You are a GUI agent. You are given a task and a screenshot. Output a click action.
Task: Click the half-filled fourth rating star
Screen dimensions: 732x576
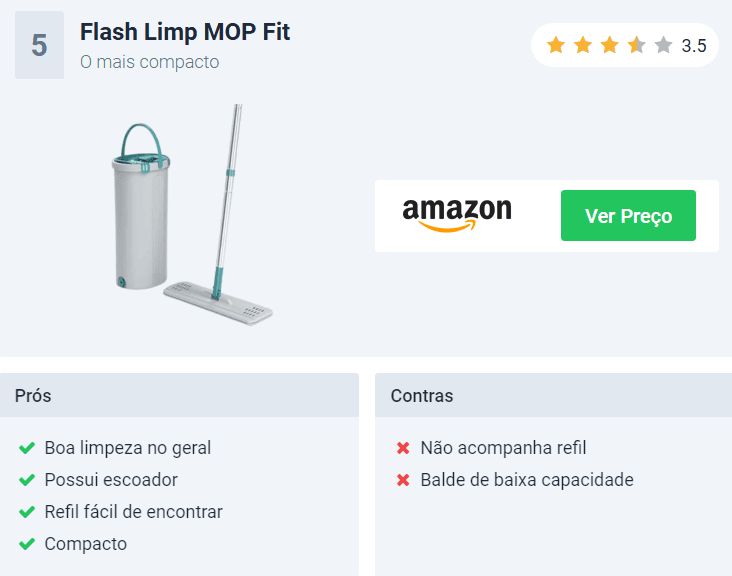click(636, 45)
